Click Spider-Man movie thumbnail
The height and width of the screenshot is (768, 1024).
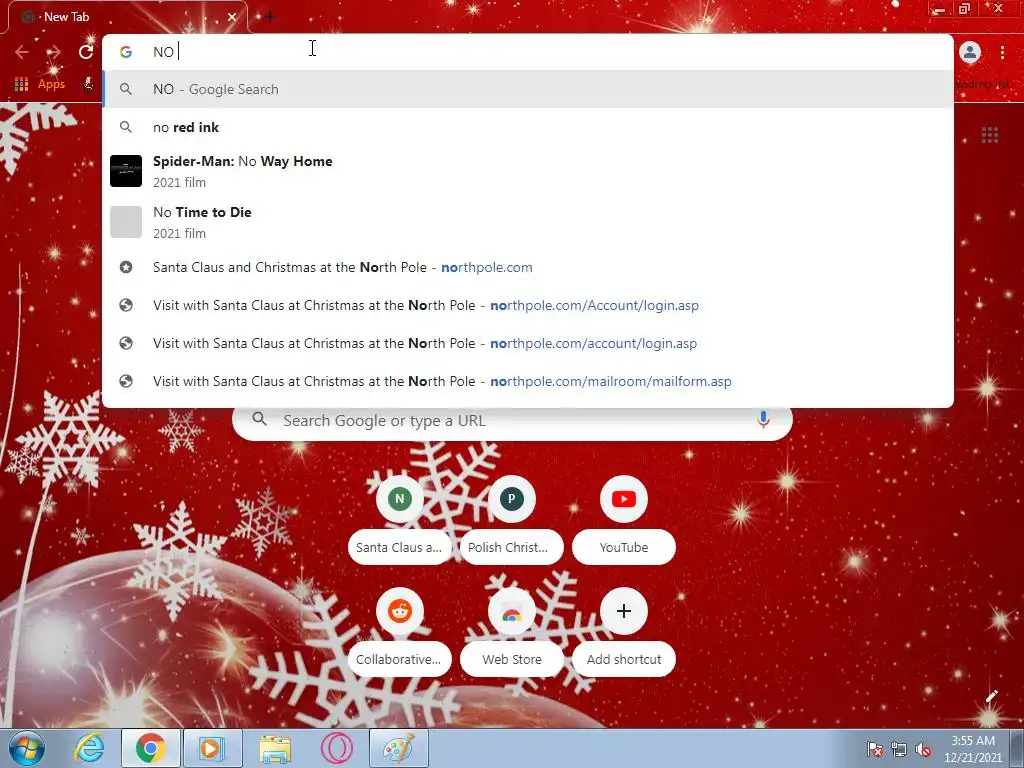click(125, 171)
